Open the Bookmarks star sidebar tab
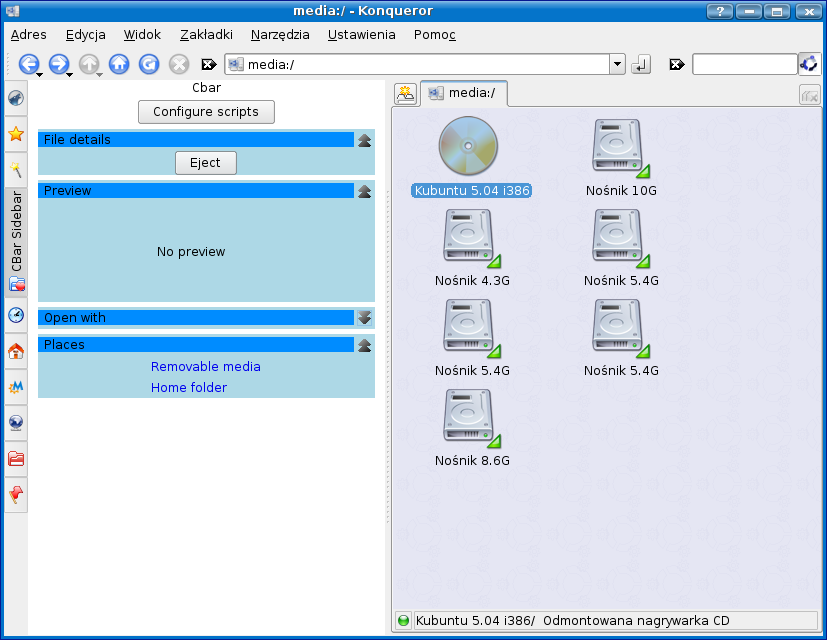 click(16, 133)
